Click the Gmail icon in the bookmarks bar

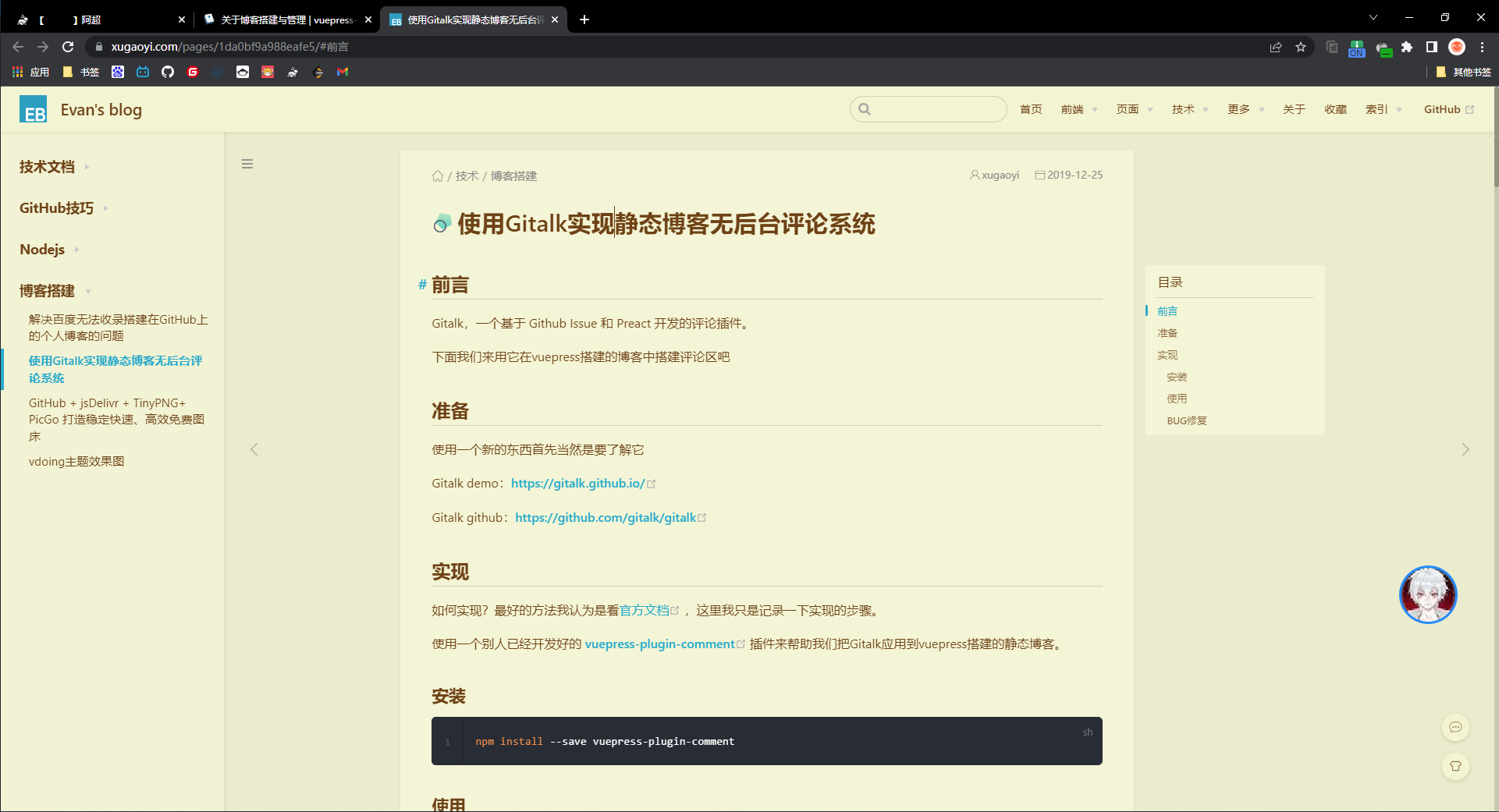click(343, 72)
